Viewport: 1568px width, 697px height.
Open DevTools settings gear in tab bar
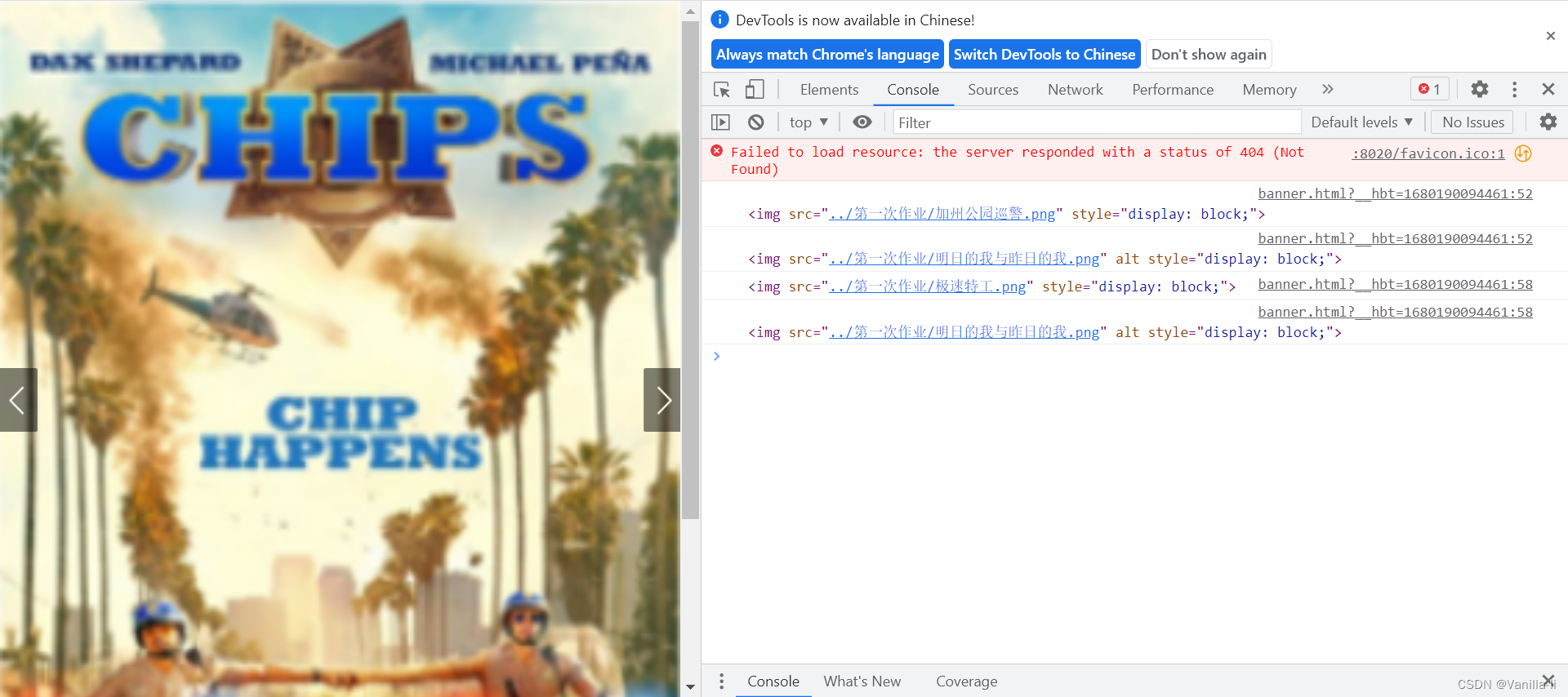click(1480, 89)
